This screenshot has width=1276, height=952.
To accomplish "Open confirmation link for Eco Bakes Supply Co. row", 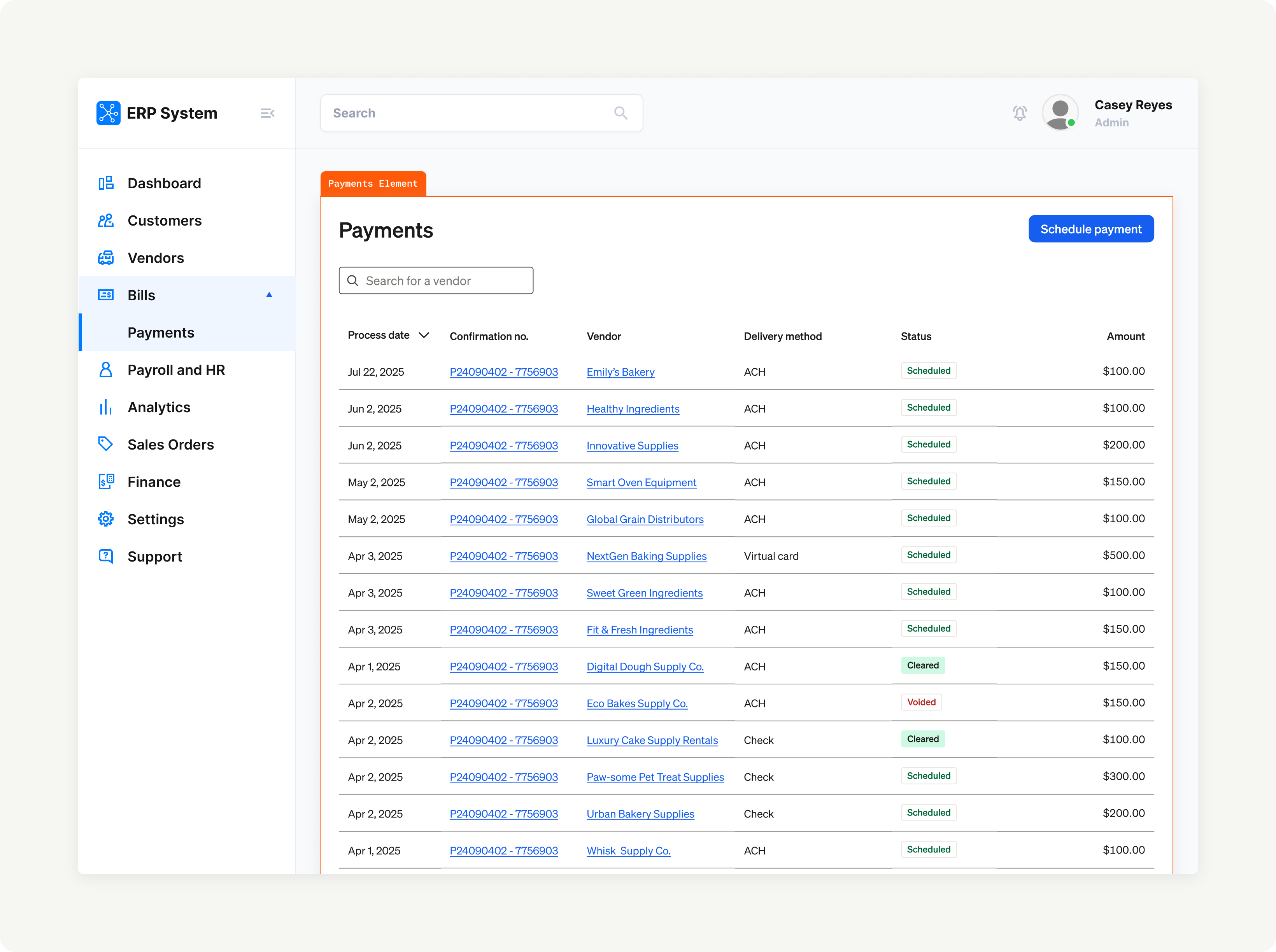I will click(503, 703).
